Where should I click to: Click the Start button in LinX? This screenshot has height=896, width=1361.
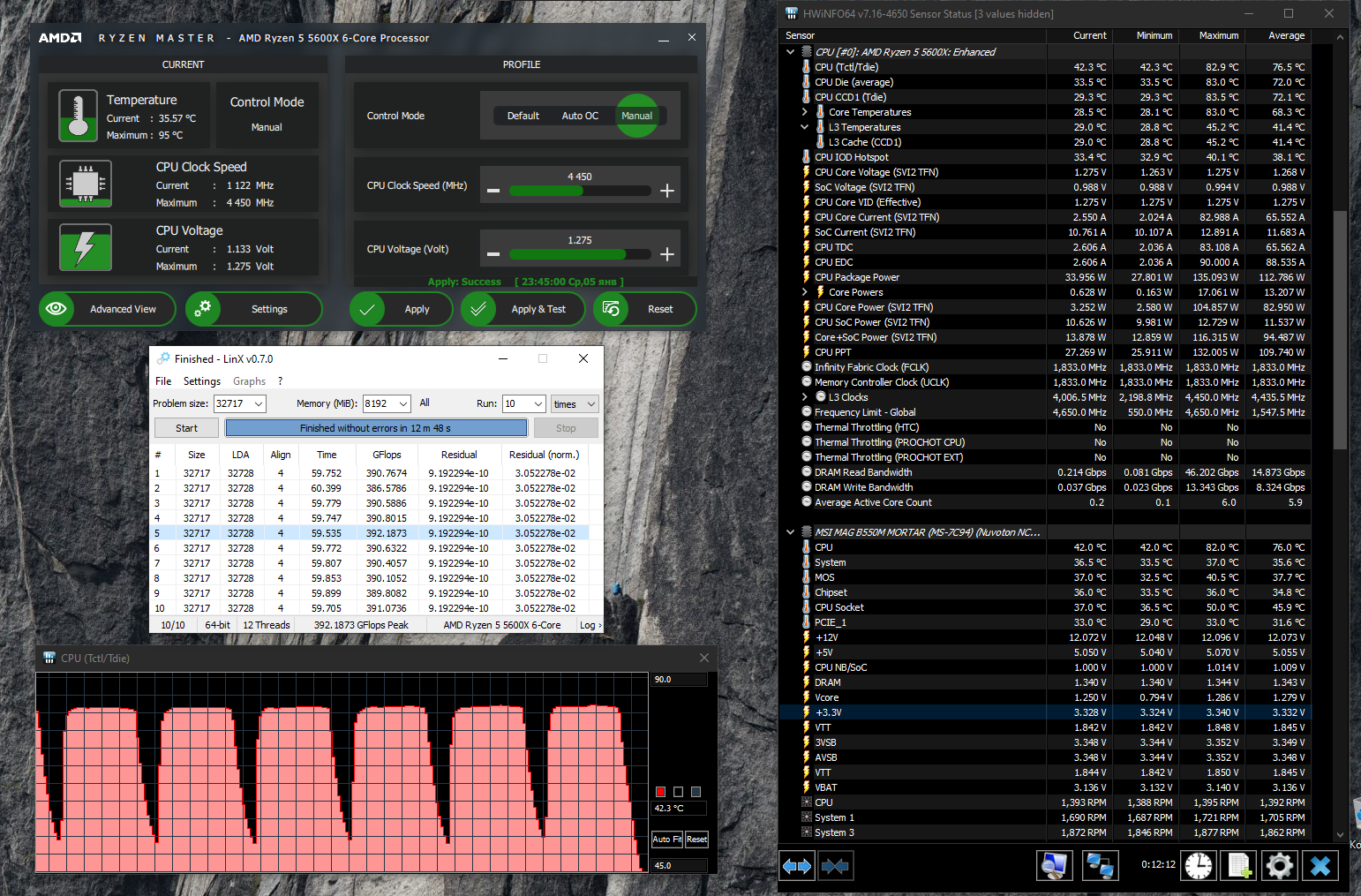[186, 428]
